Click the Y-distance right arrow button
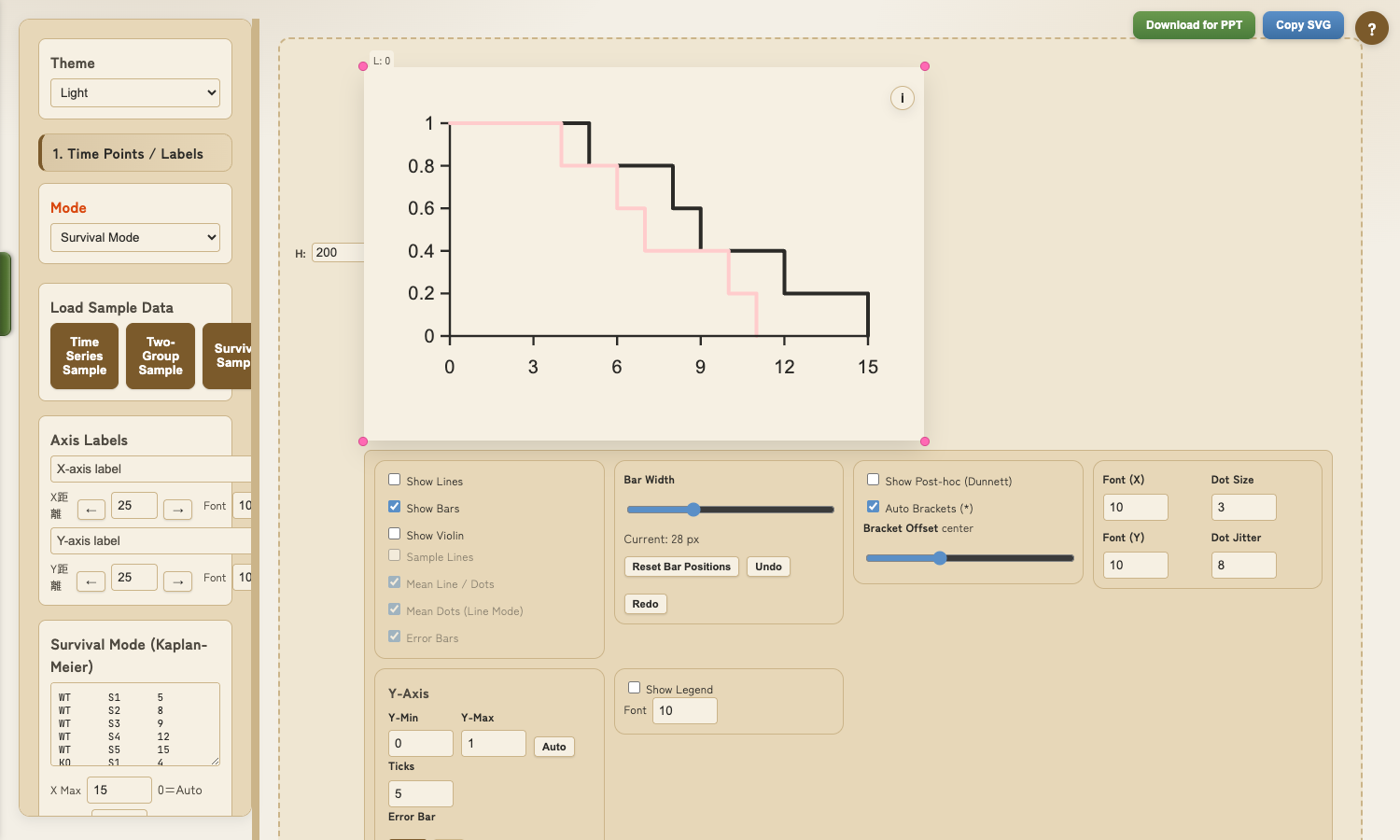Screen dimensions: 1400x840 click(x=177, y=581)
